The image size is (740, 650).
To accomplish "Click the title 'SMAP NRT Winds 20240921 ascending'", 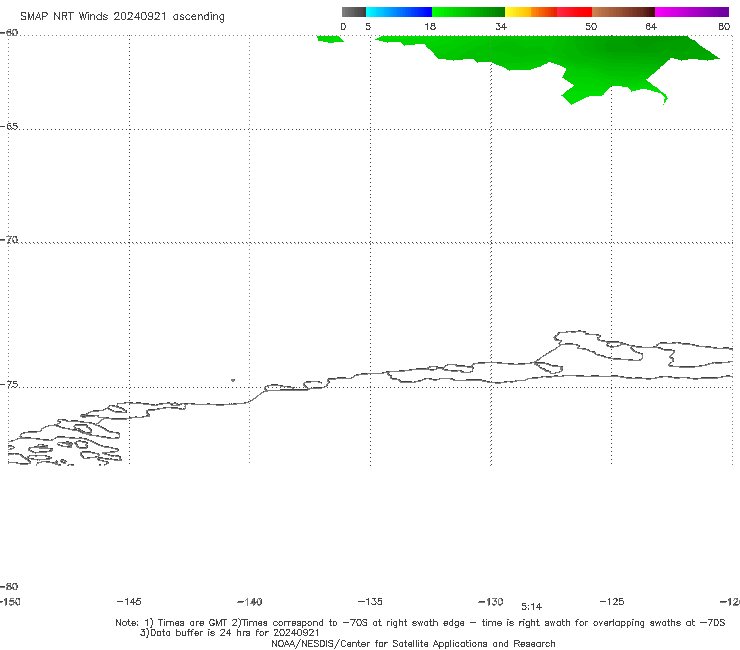I will coord(122,17).
